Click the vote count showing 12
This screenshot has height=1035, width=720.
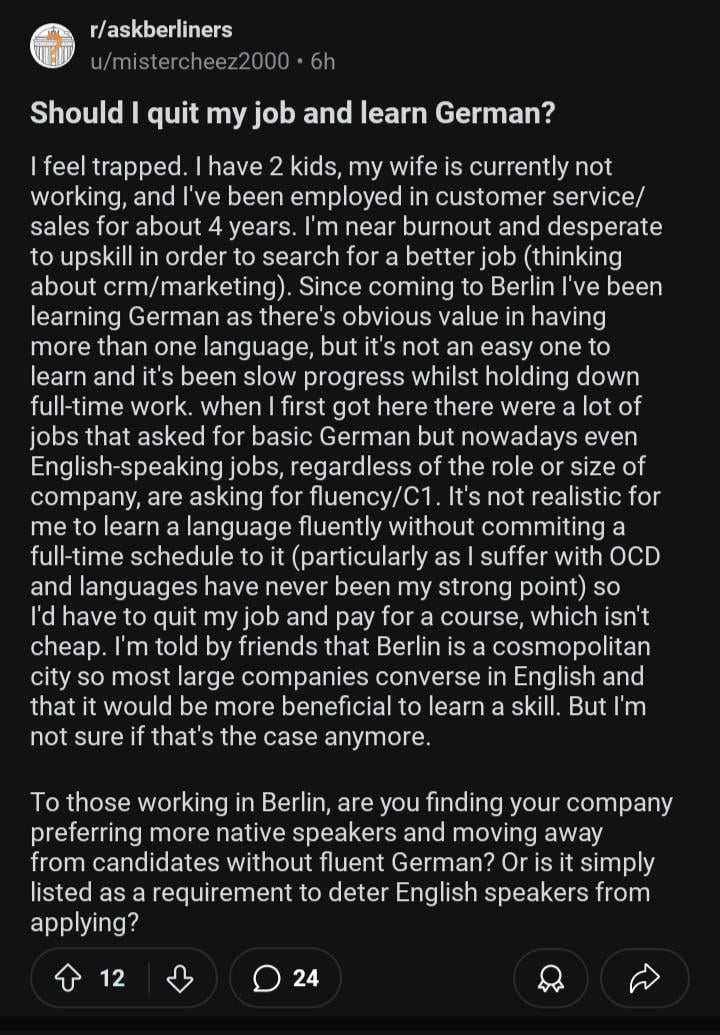coord(112,978)
